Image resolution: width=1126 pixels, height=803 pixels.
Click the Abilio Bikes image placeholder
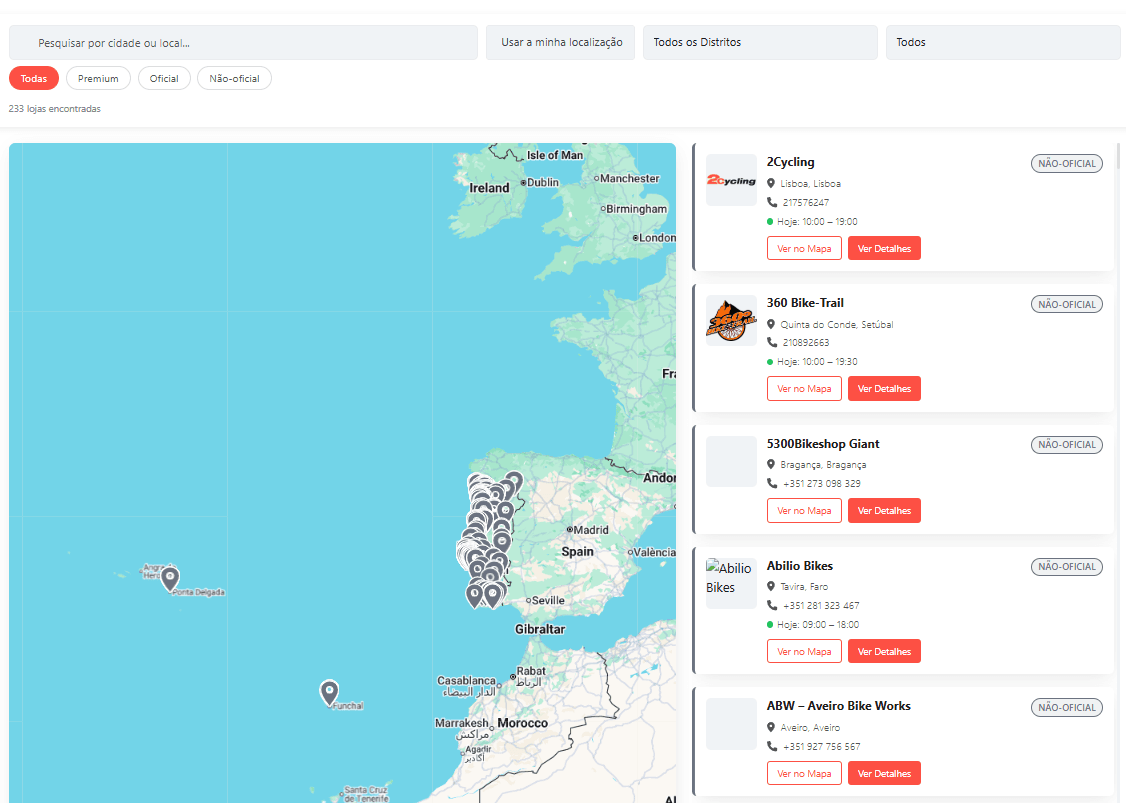point(731,583)
